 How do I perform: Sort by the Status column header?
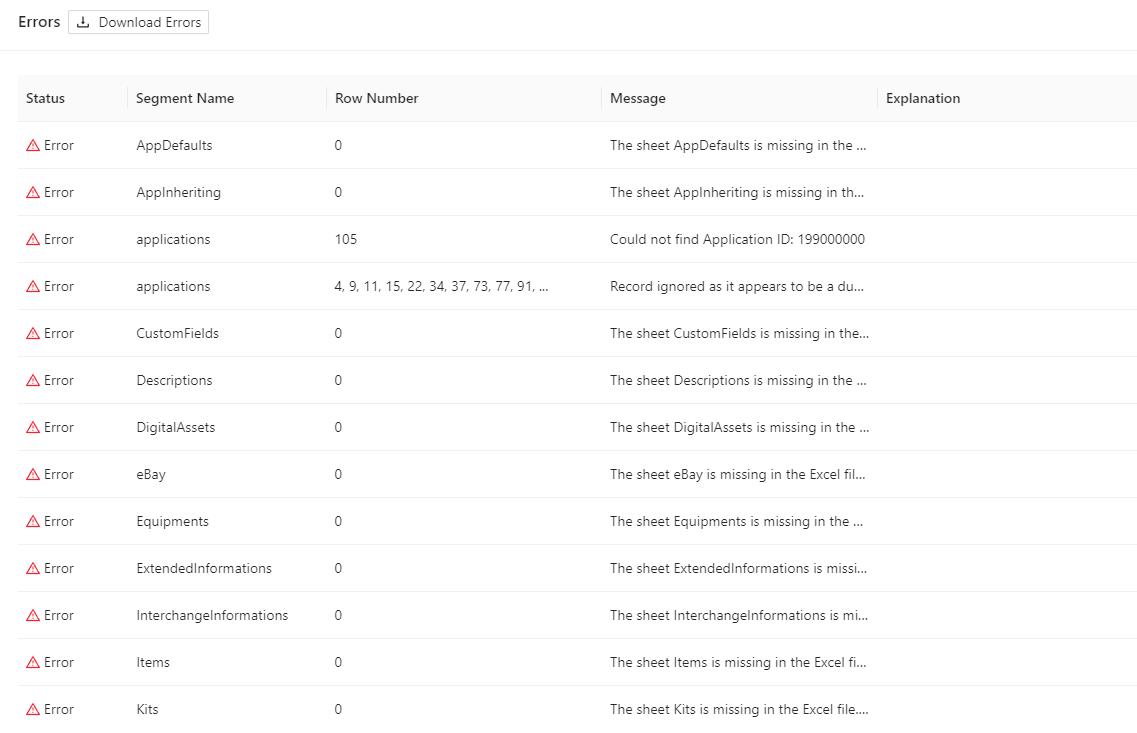click(x=45, y=98)
